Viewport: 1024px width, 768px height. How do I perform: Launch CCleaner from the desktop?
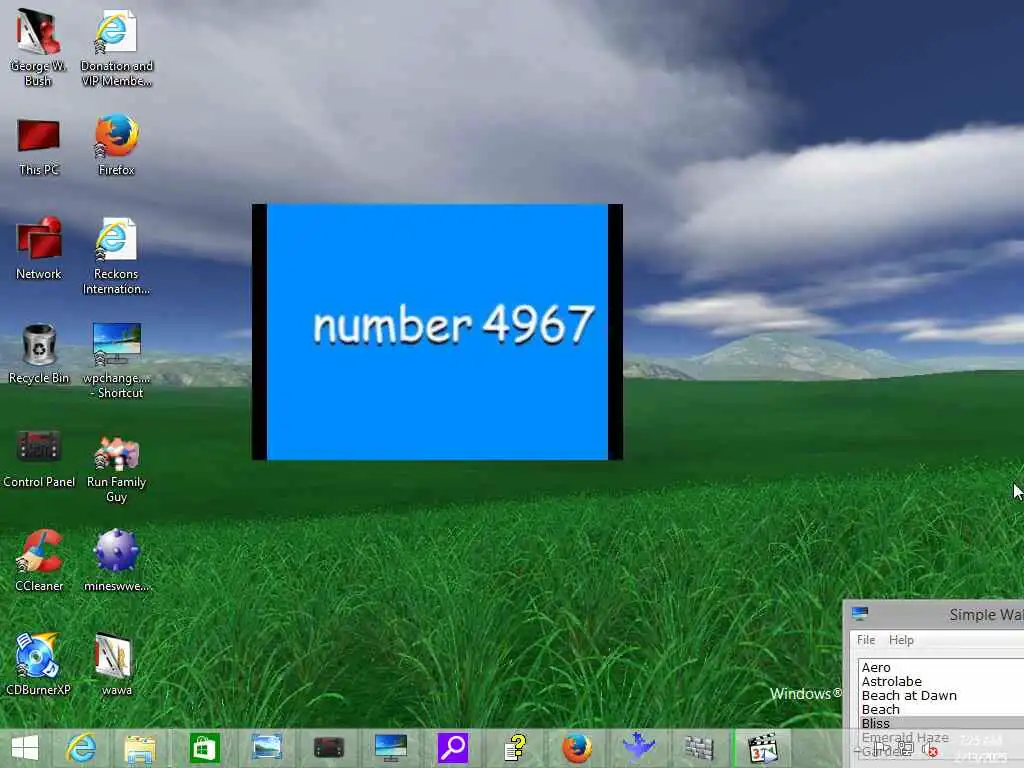(x=39, y=560)
